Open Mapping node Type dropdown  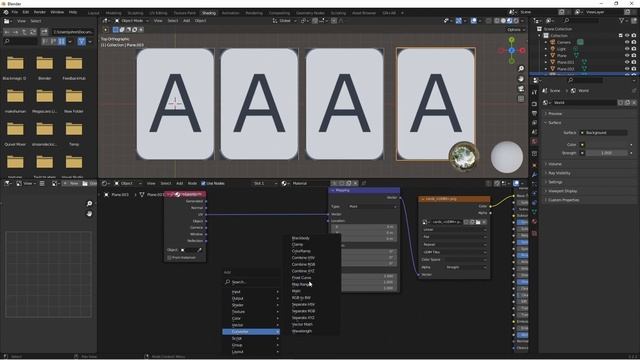(x=372, y=207)
